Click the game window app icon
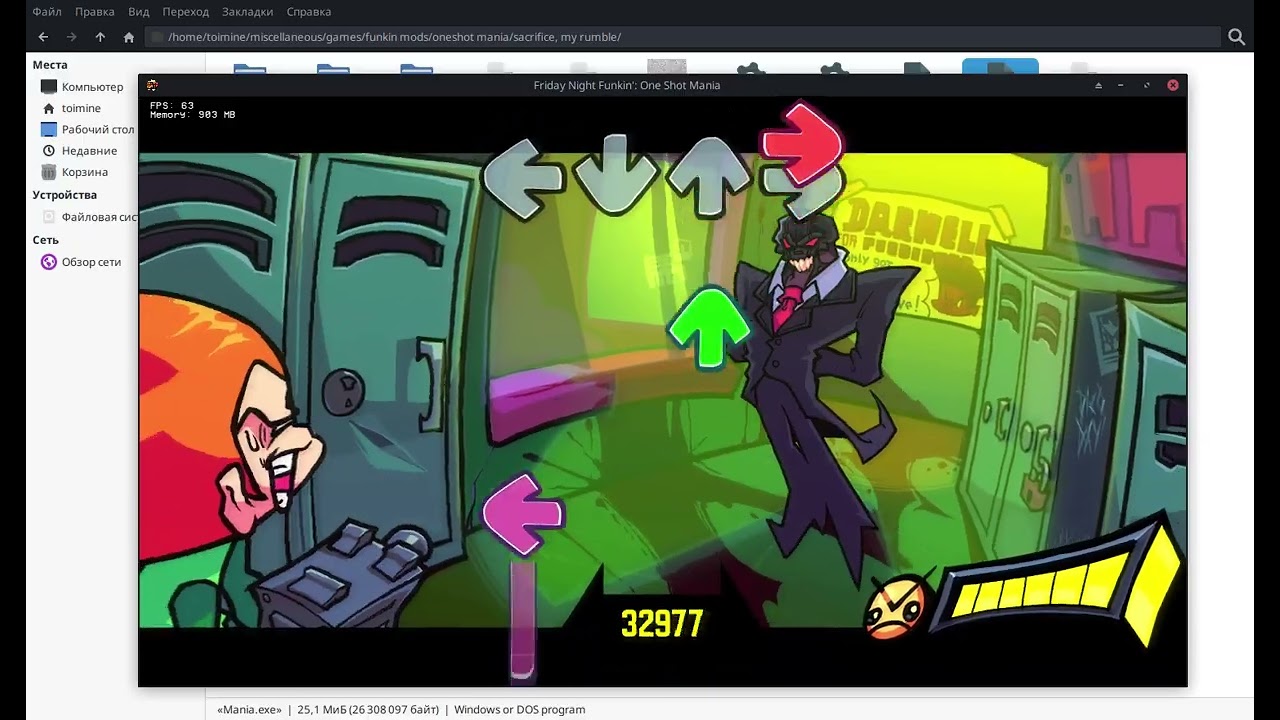1280x720 pixels. pos(152,85)
